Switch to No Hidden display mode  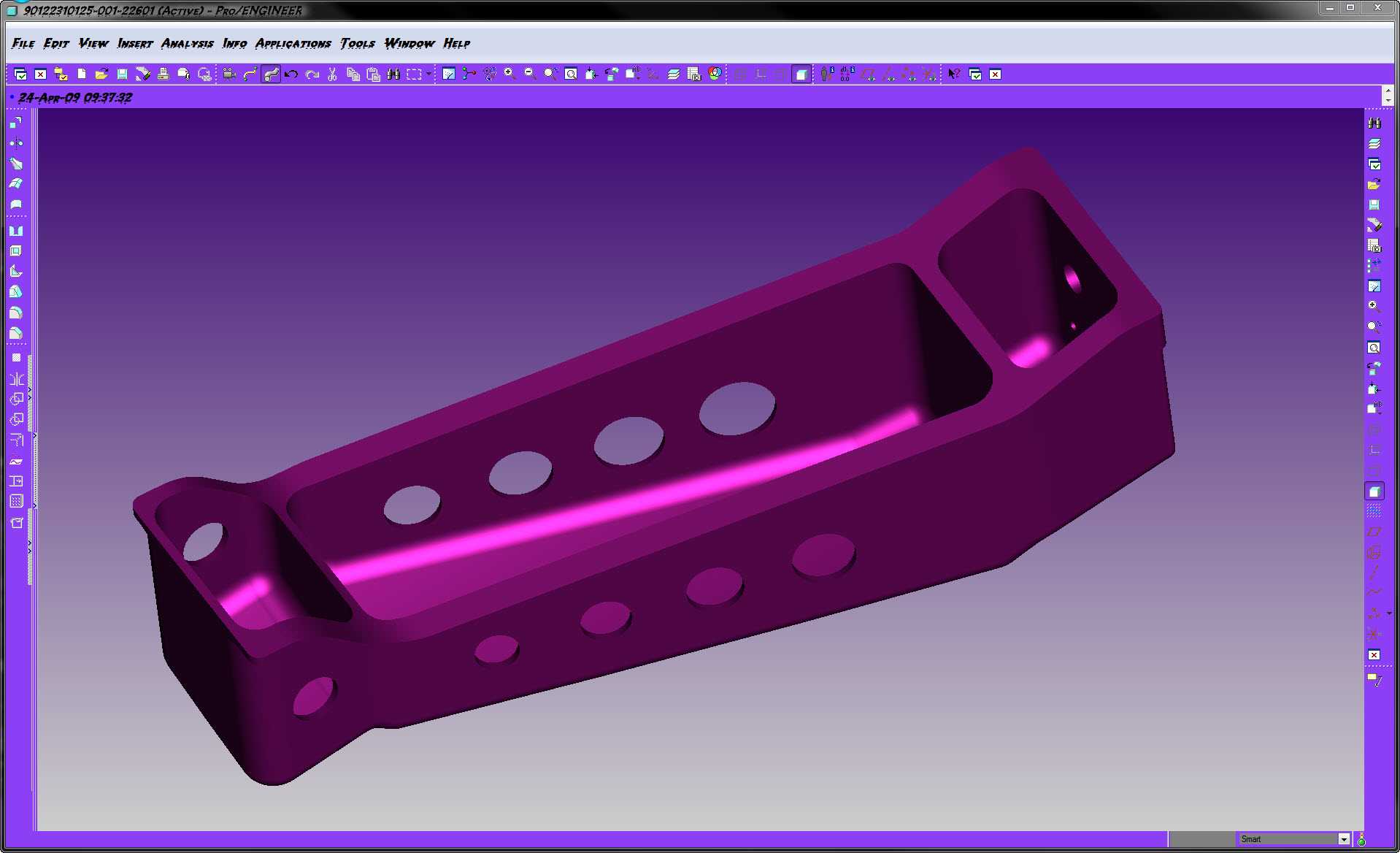click(781, 74)
